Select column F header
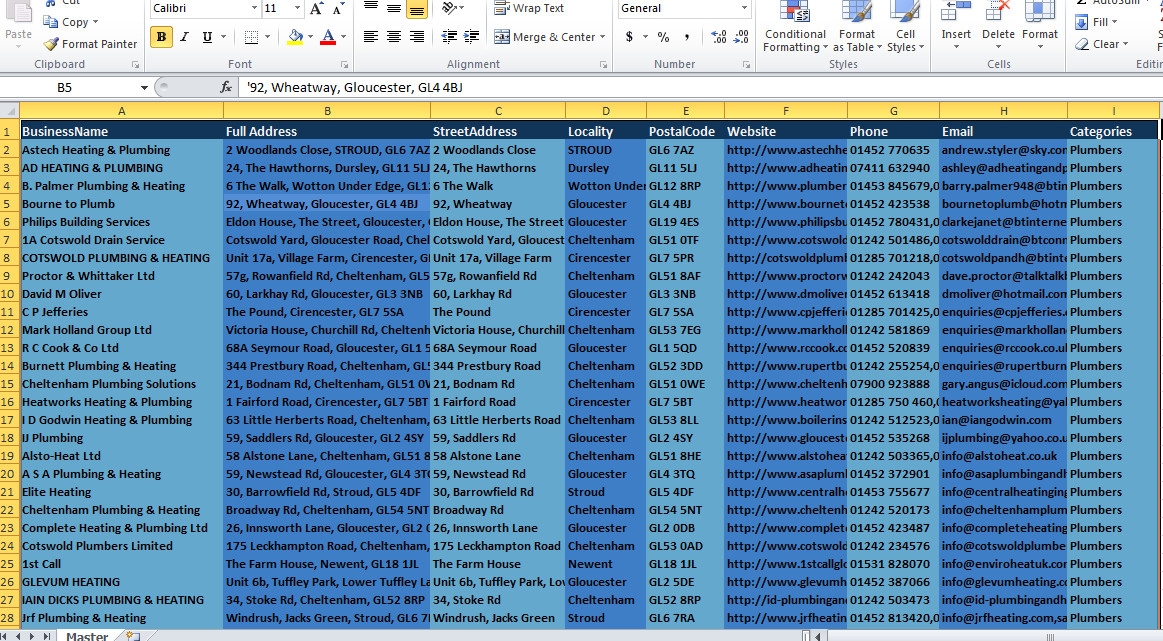 (x=785, y=111)
